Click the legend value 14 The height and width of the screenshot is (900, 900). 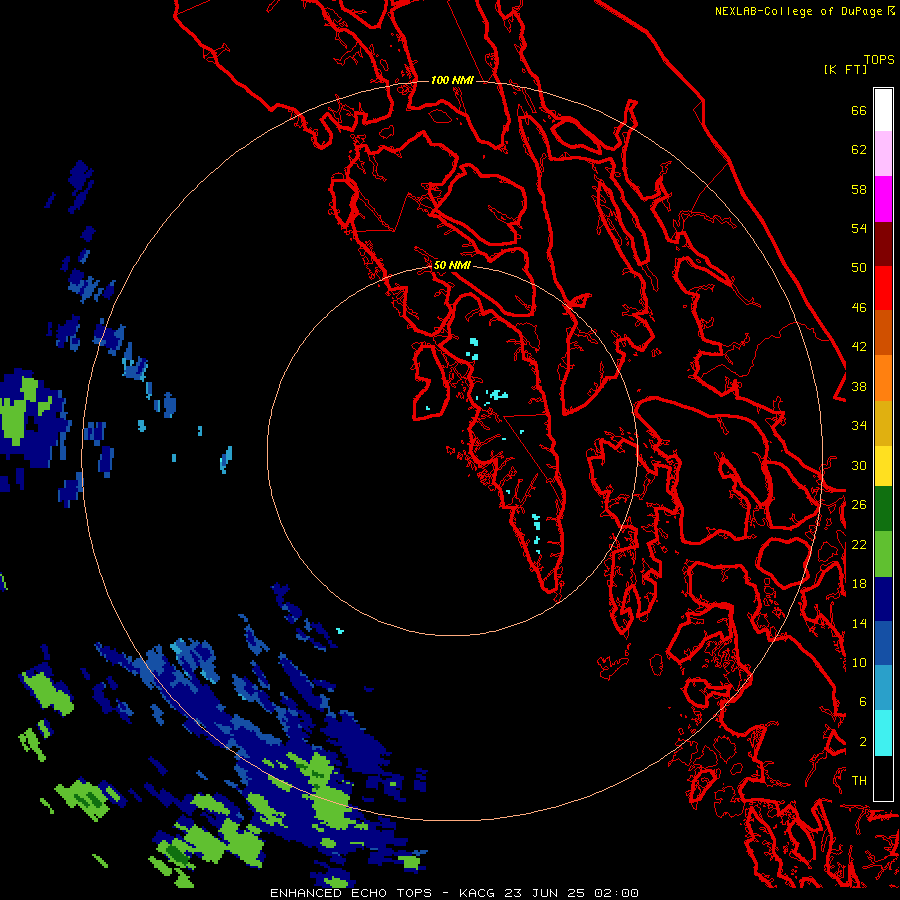pyautogui.click(x=859, y=623)
